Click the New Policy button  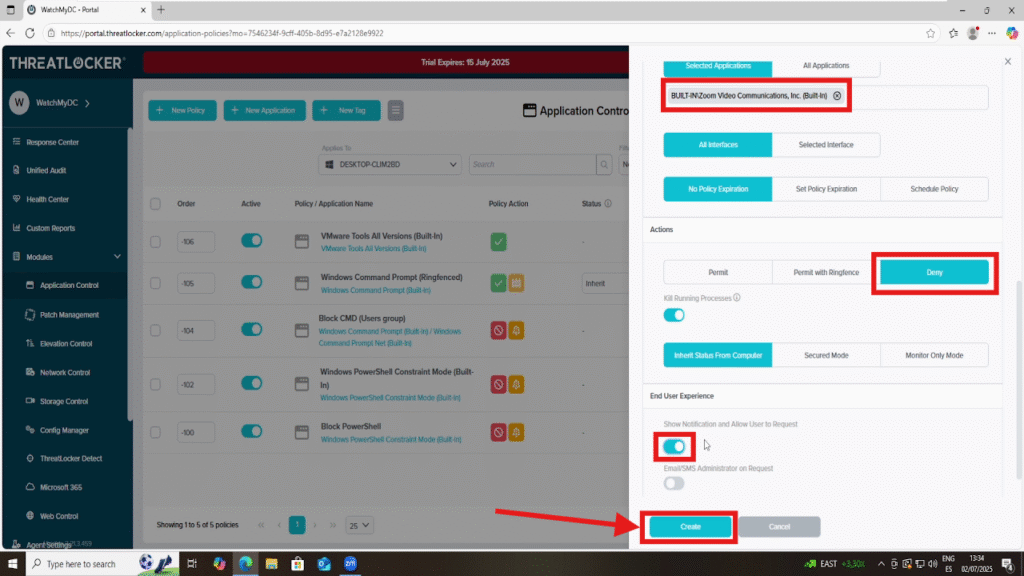coord(182,110)
